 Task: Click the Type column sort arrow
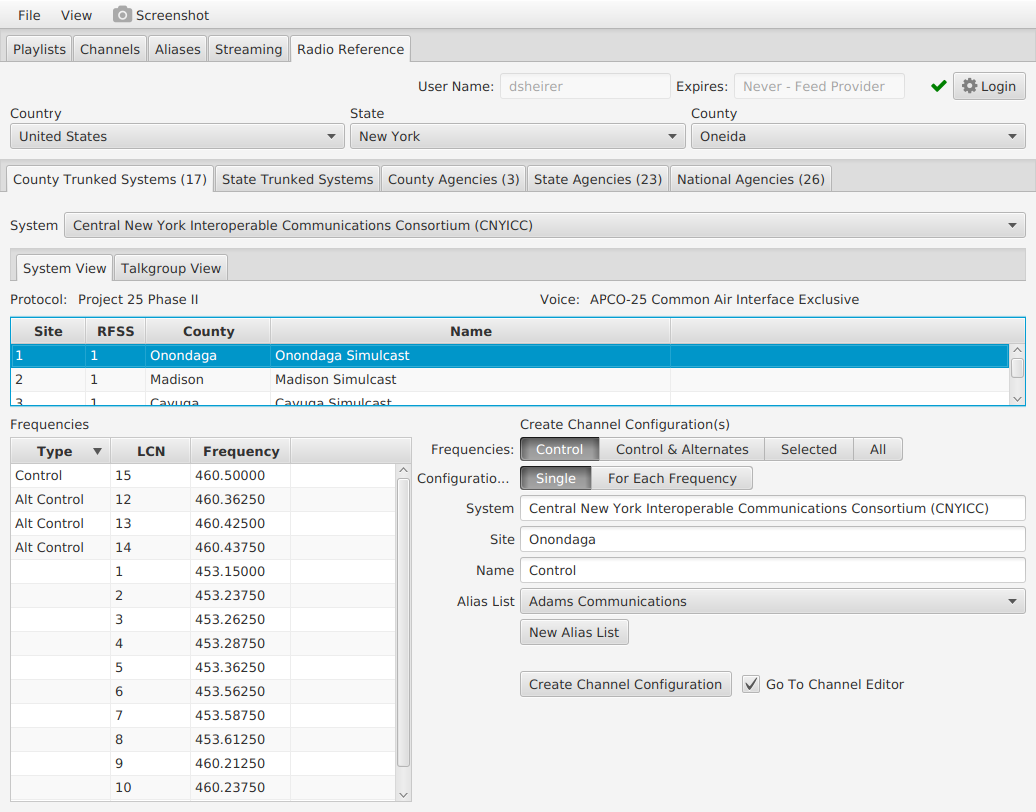click(x=97, y=451)
